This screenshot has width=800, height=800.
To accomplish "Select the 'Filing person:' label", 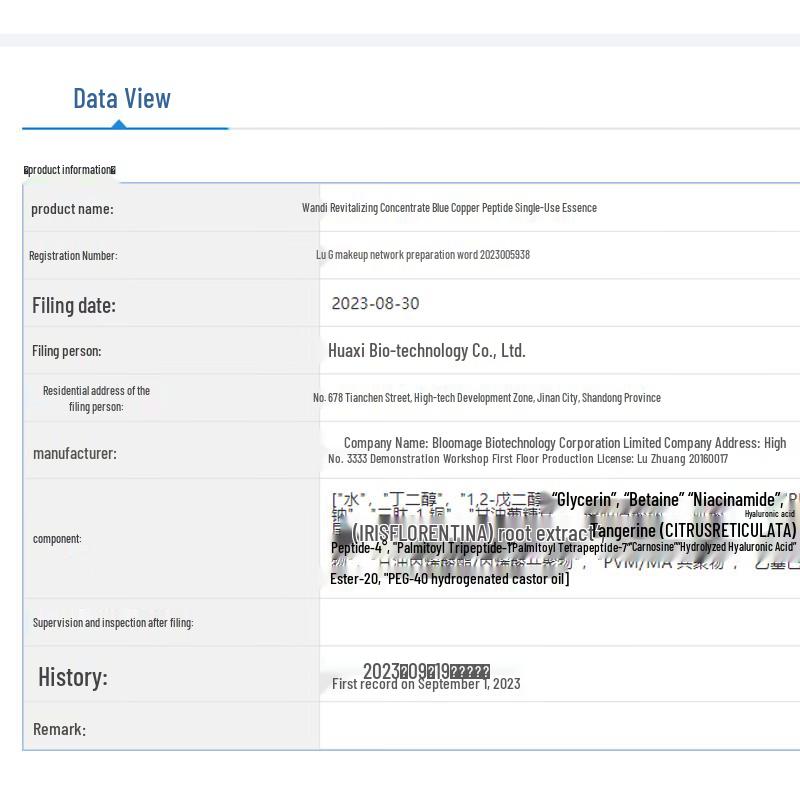I will pos(66,351).
